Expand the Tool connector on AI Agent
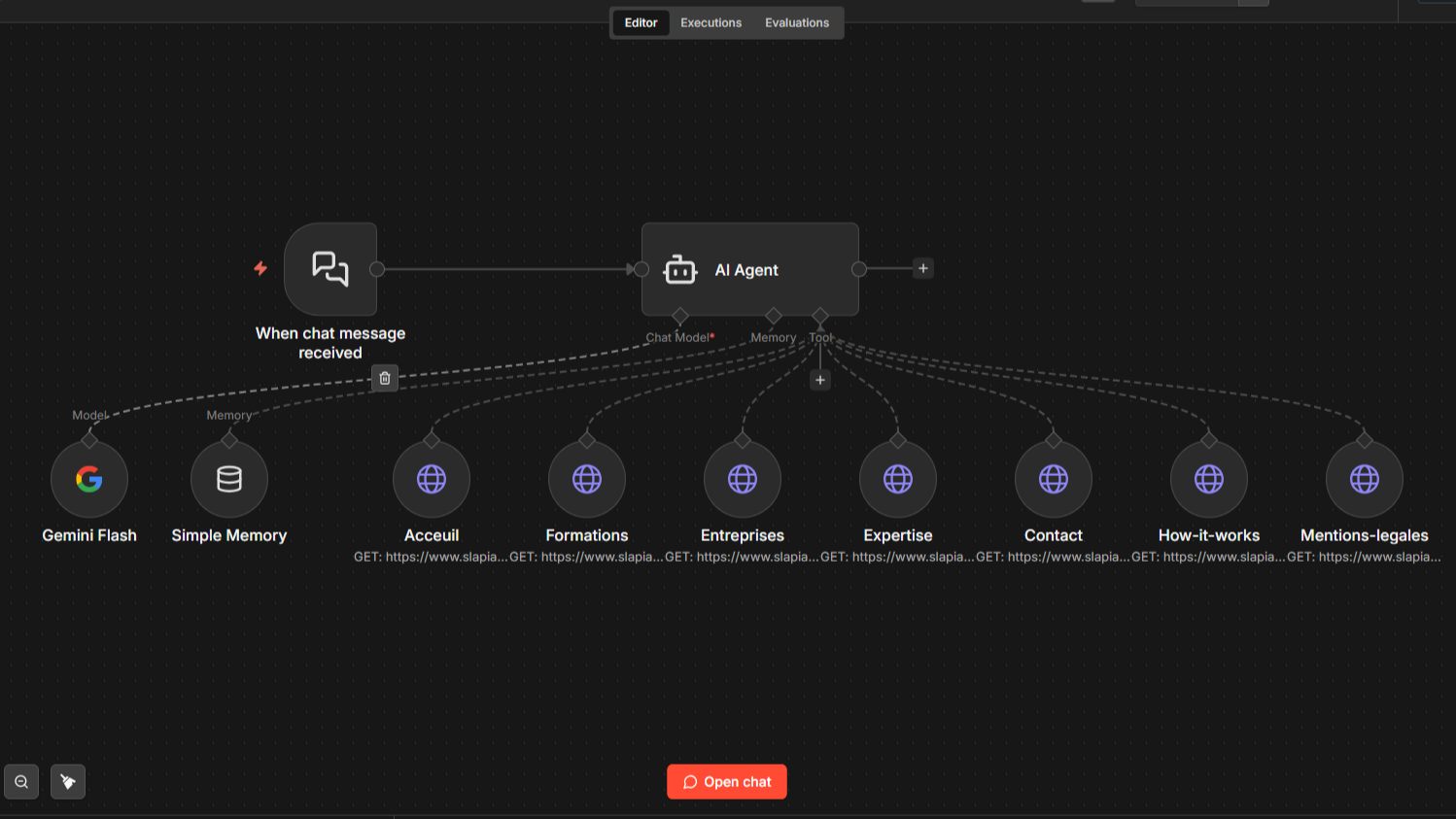The image size is (1456, 819). click(x=820, y=316)
